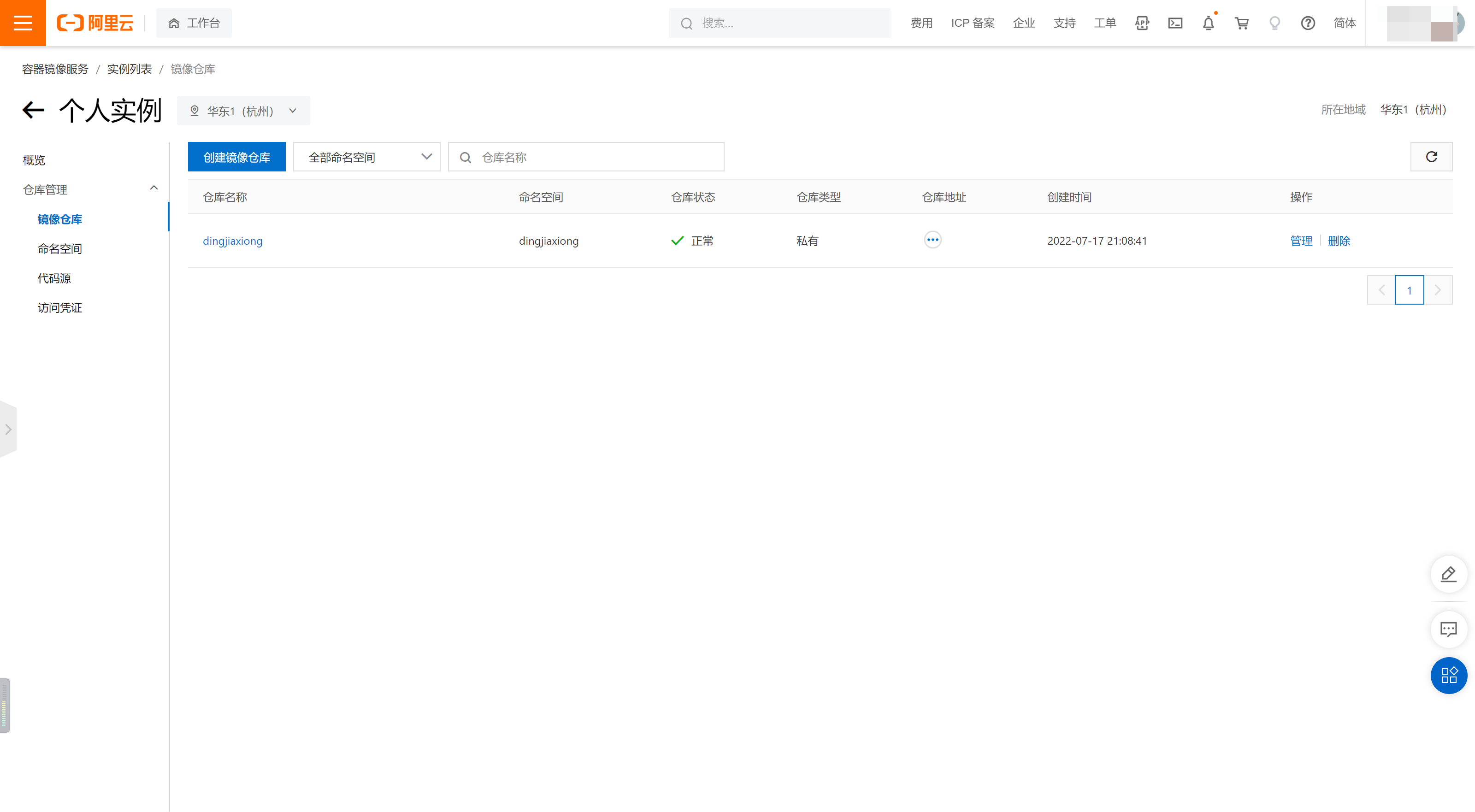Open the hamburger main menu

click(x=23, y=23)
